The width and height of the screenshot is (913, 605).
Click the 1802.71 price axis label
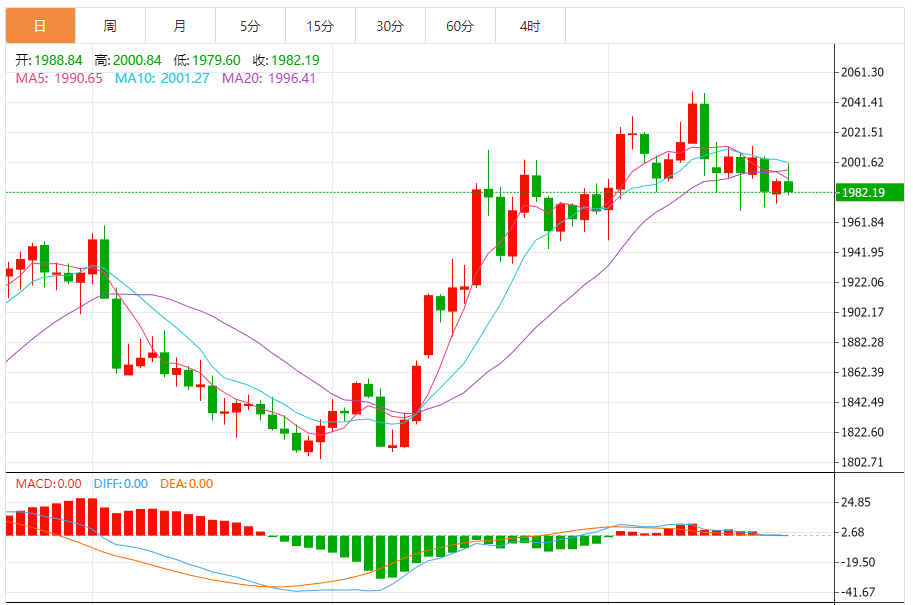(x=862, y=462)
